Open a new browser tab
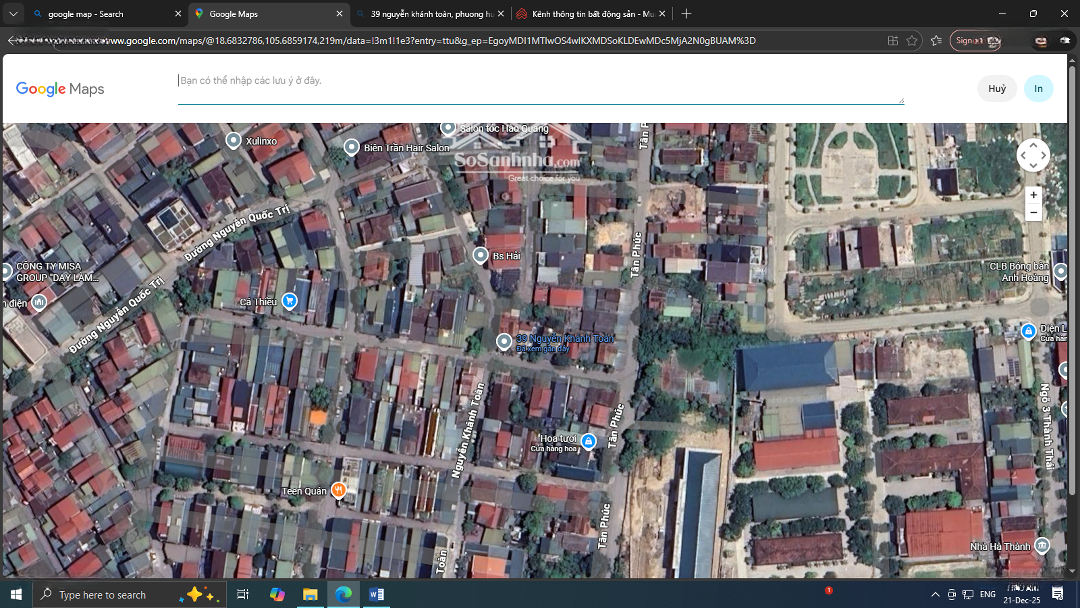The image size is (1080, 608). point(686,14)
